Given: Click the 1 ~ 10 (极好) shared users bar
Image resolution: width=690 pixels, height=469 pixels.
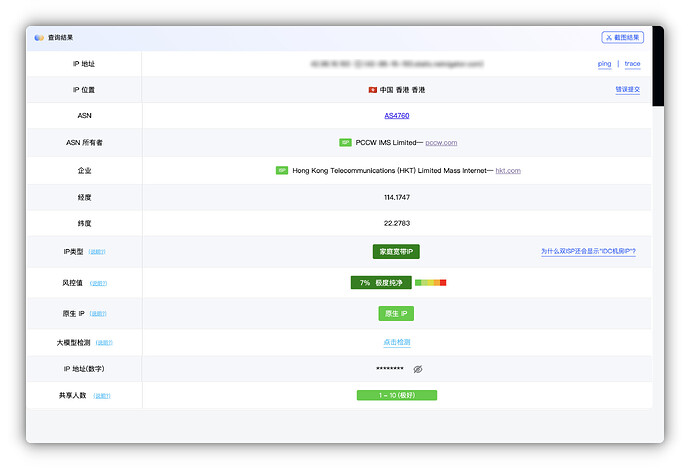Looking at the screenshot, I should pyautogui.click(x=396, y=395).
